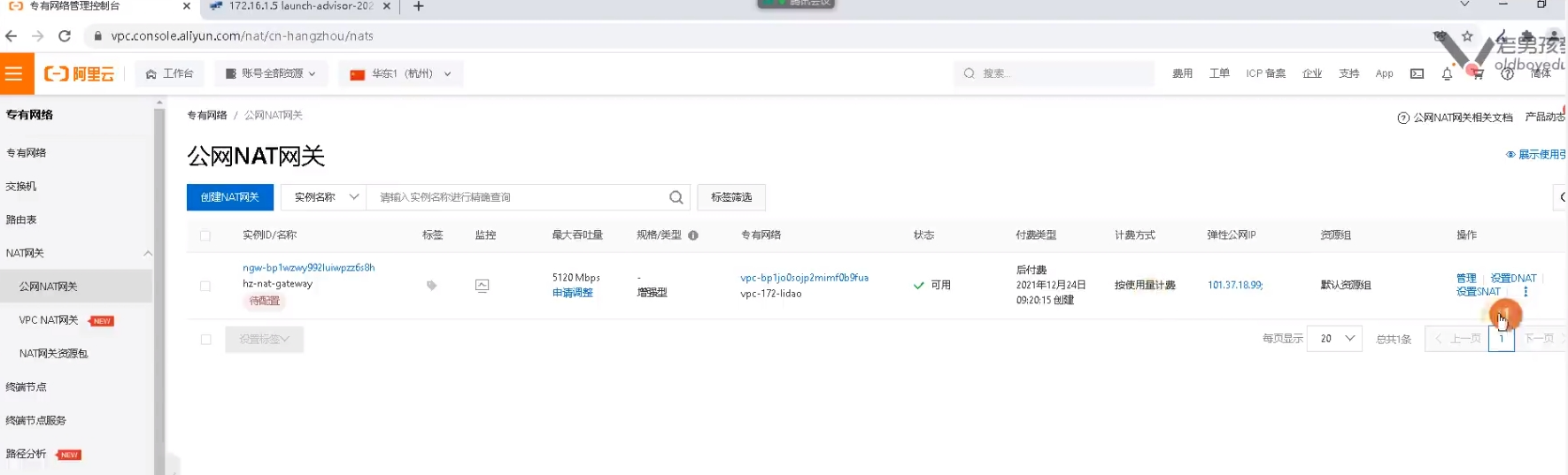This screenshot has width=1568, height=475.
Task: Click the tag icon for hz-nat-gateway
Action: [431, 285]
